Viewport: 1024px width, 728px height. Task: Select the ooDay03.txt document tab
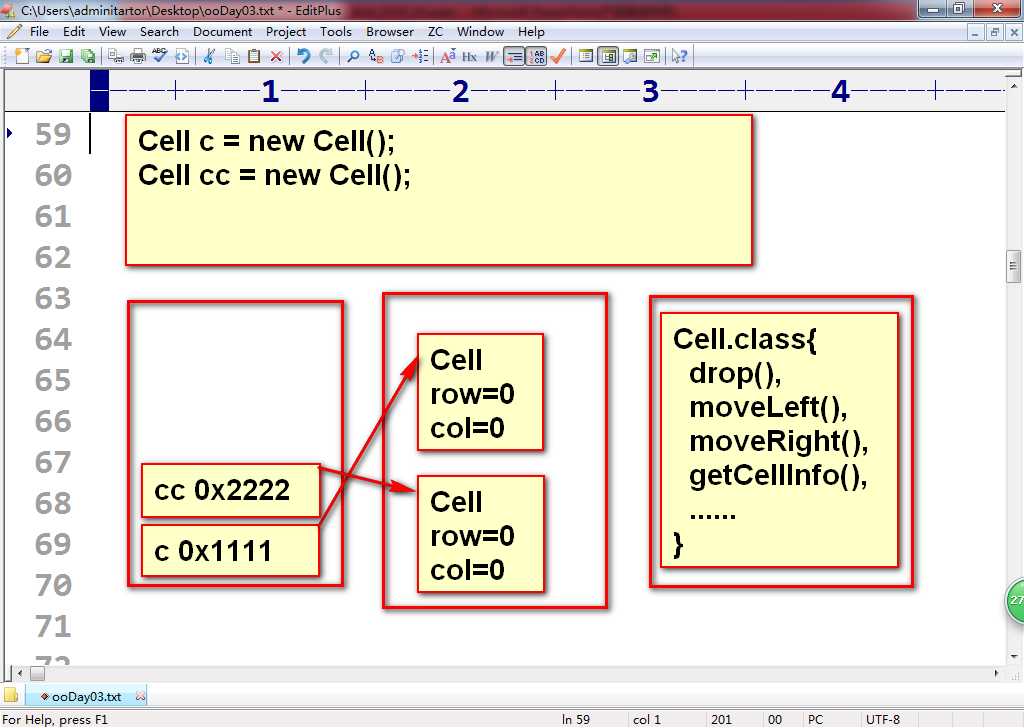click(86, 697)
